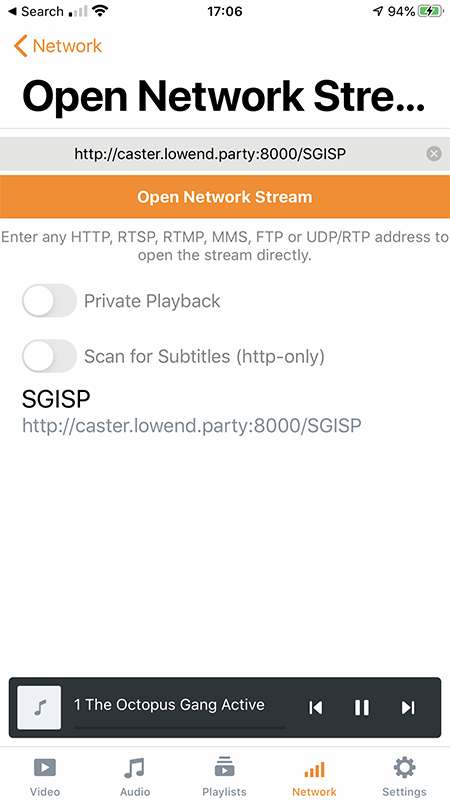Pause the currently playing track

click(362, 708)
